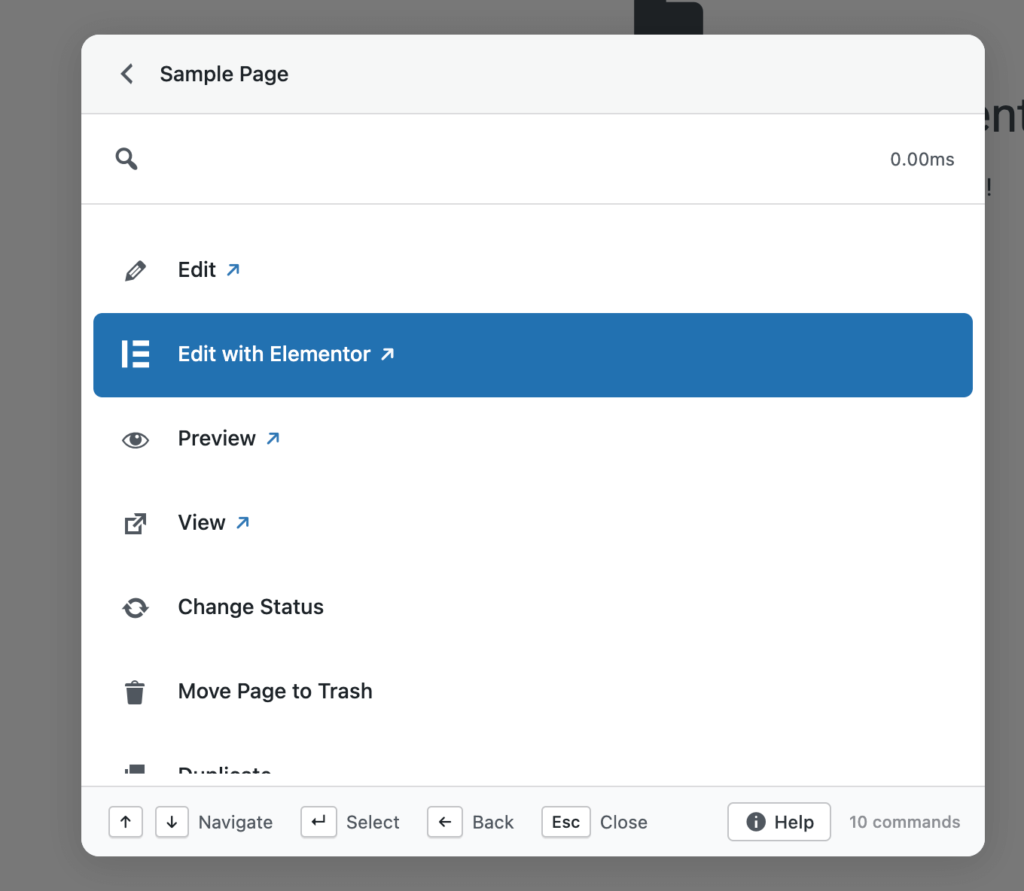1024x891 pixels.
Task: Choose Move Page to Trash
Action: pyautogui.click(x=275, y=690)
